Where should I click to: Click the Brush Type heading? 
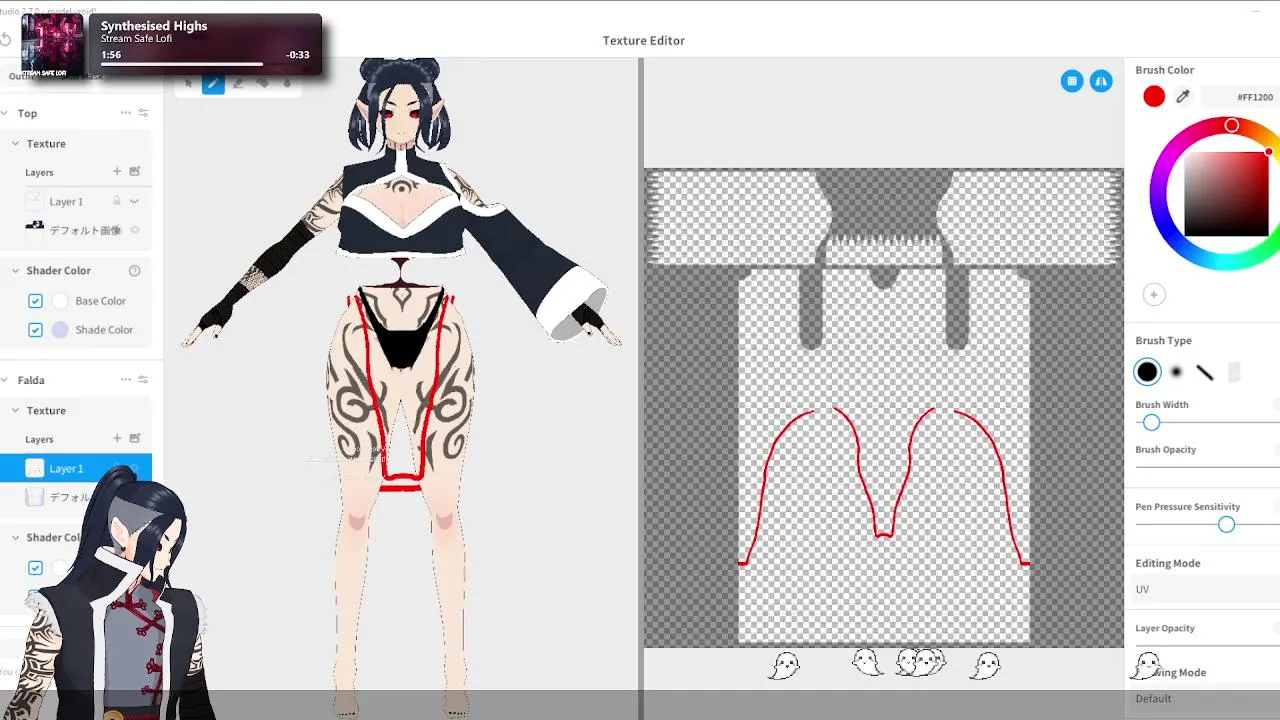[x=1163, y=341]
